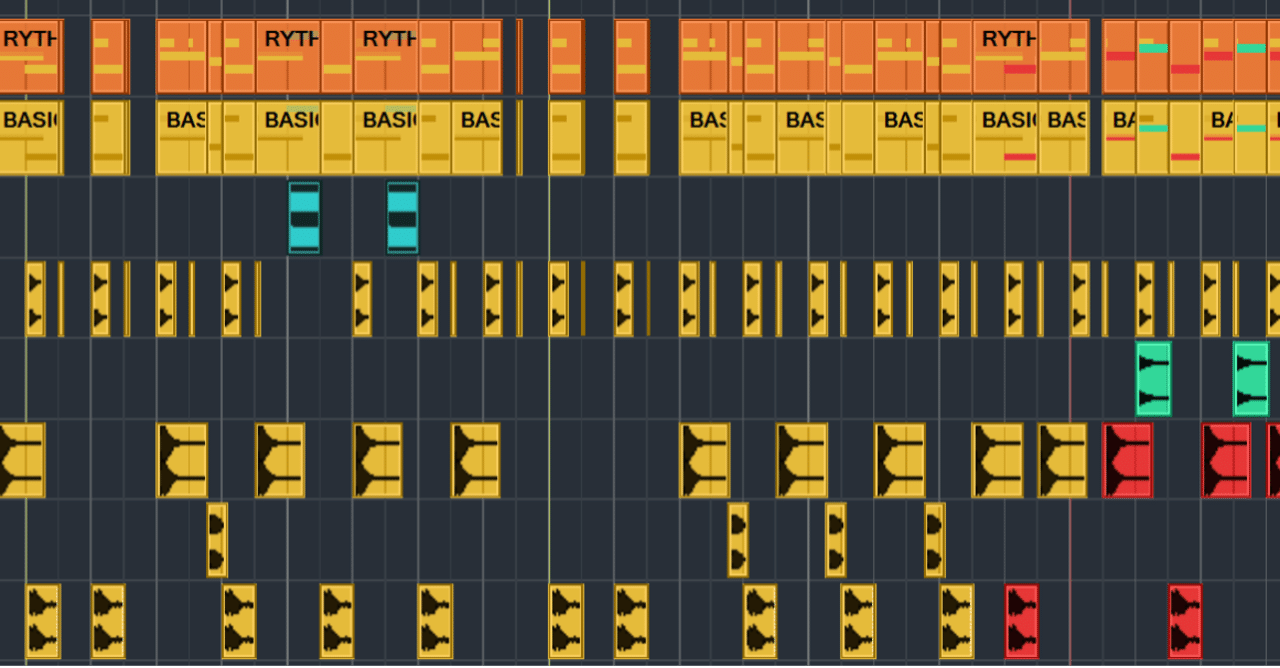Select the first red drum clip
The image size is (1280, 668).
1128,460
